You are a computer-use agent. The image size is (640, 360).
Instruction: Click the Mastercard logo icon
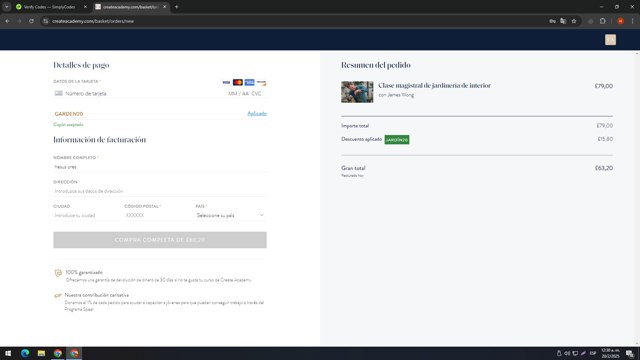tap(238, 82)
